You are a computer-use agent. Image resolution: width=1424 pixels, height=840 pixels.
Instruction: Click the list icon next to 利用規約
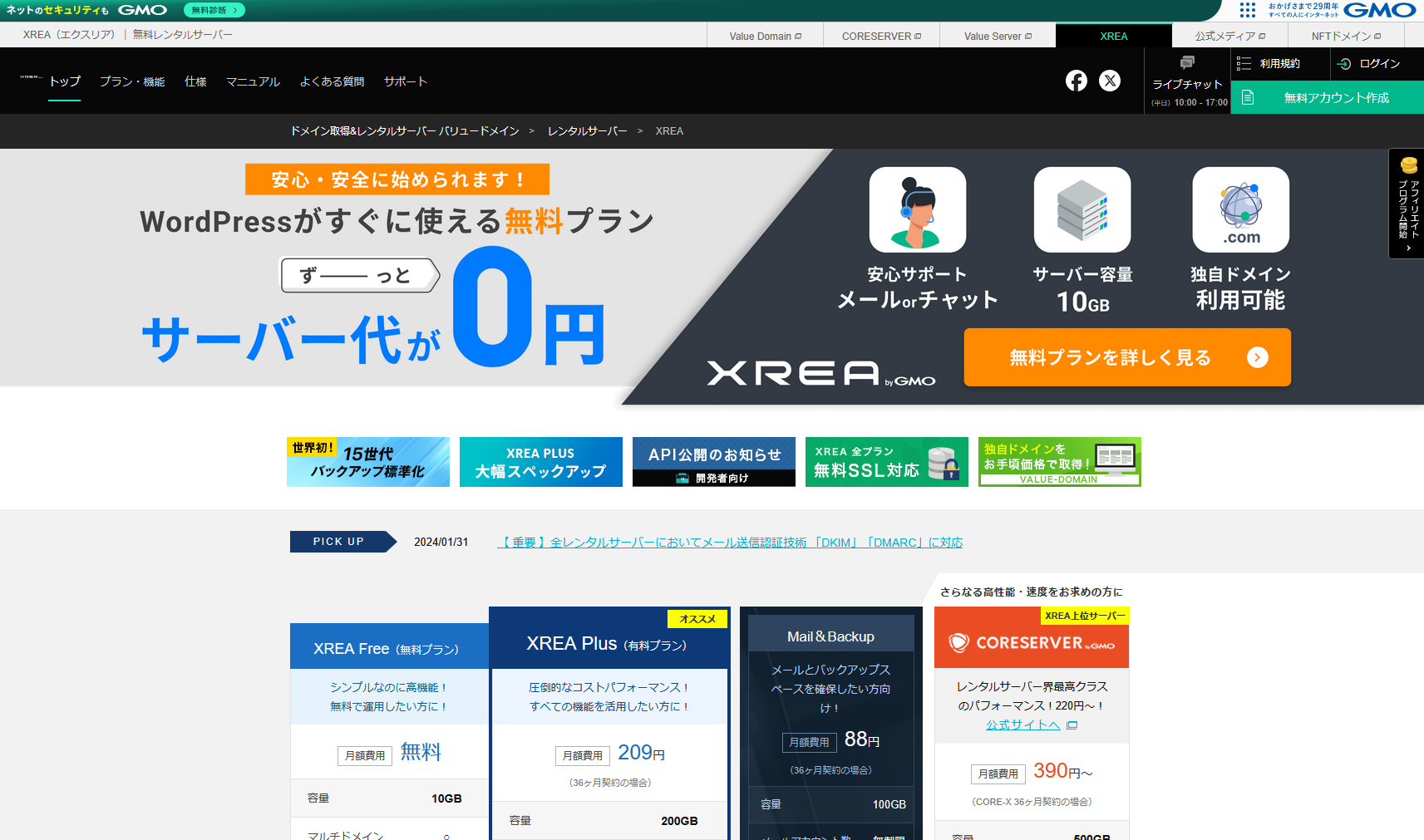pyautogui.click(x=1244, y=63)
